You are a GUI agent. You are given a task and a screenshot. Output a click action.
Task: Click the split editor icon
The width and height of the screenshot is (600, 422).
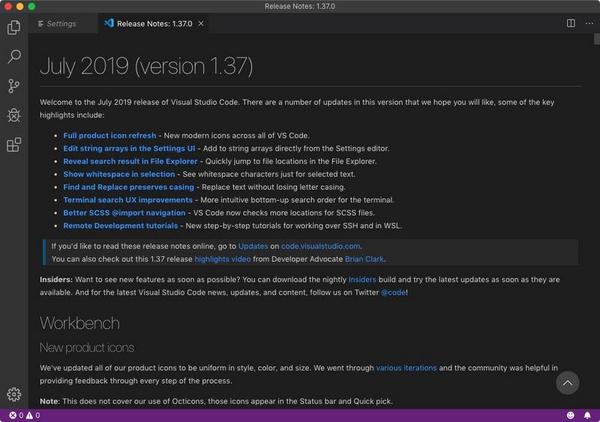(571, 23)
